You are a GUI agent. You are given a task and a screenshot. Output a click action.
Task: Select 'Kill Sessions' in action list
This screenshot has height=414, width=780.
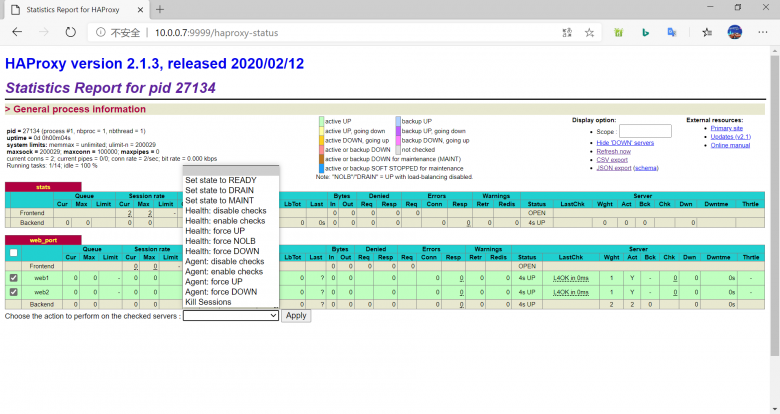[208, 302]
